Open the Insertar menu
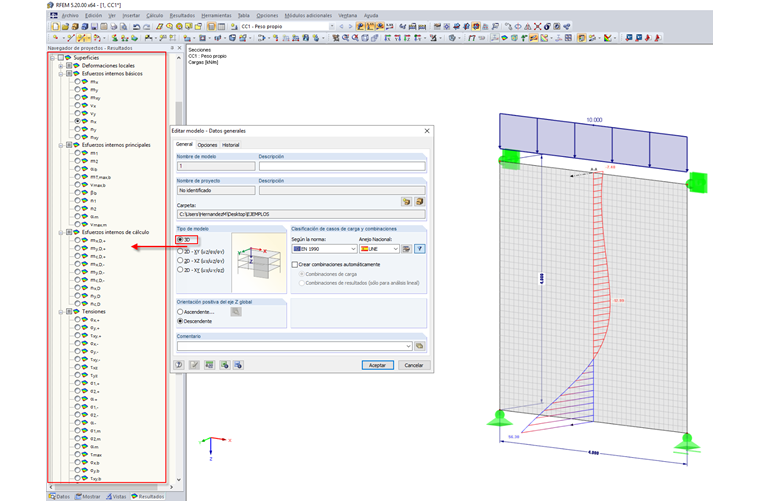 pos(131,16)
